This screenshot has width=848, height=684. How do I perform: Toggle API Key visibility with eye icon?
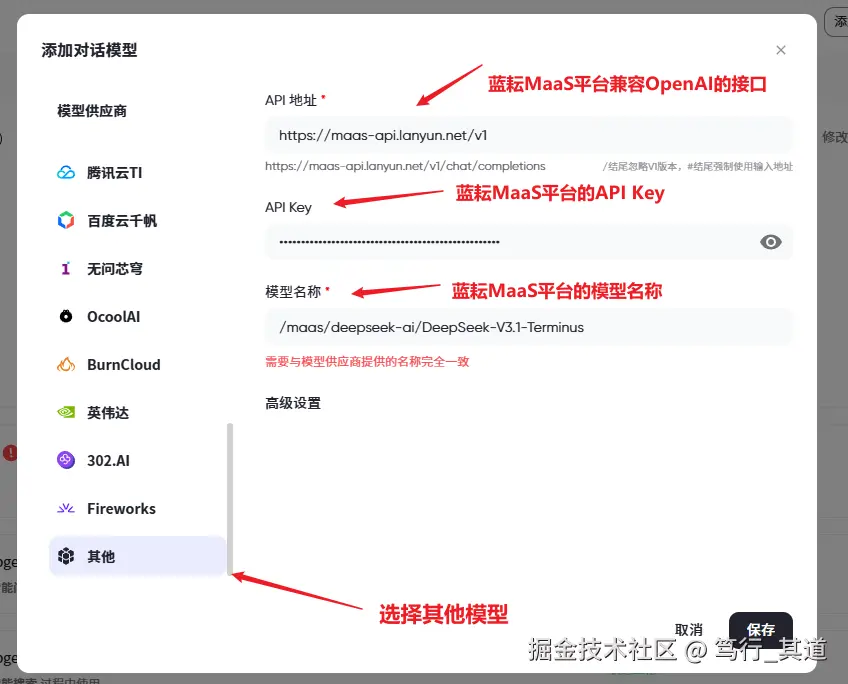(x=770, y=241)
